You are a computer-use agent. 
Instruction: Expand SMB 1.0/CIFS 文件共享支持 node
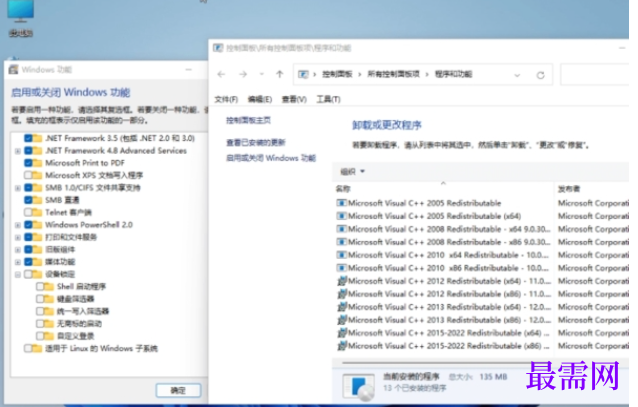tap(17, 188)
